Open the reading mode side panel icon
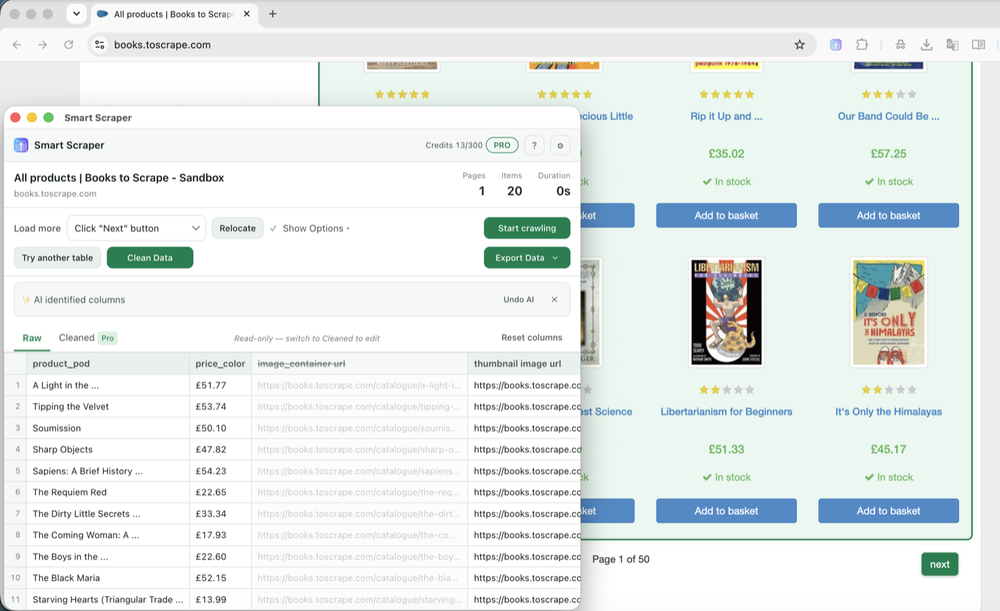Viewport: 1000px width, 611px height. [978, 45]
